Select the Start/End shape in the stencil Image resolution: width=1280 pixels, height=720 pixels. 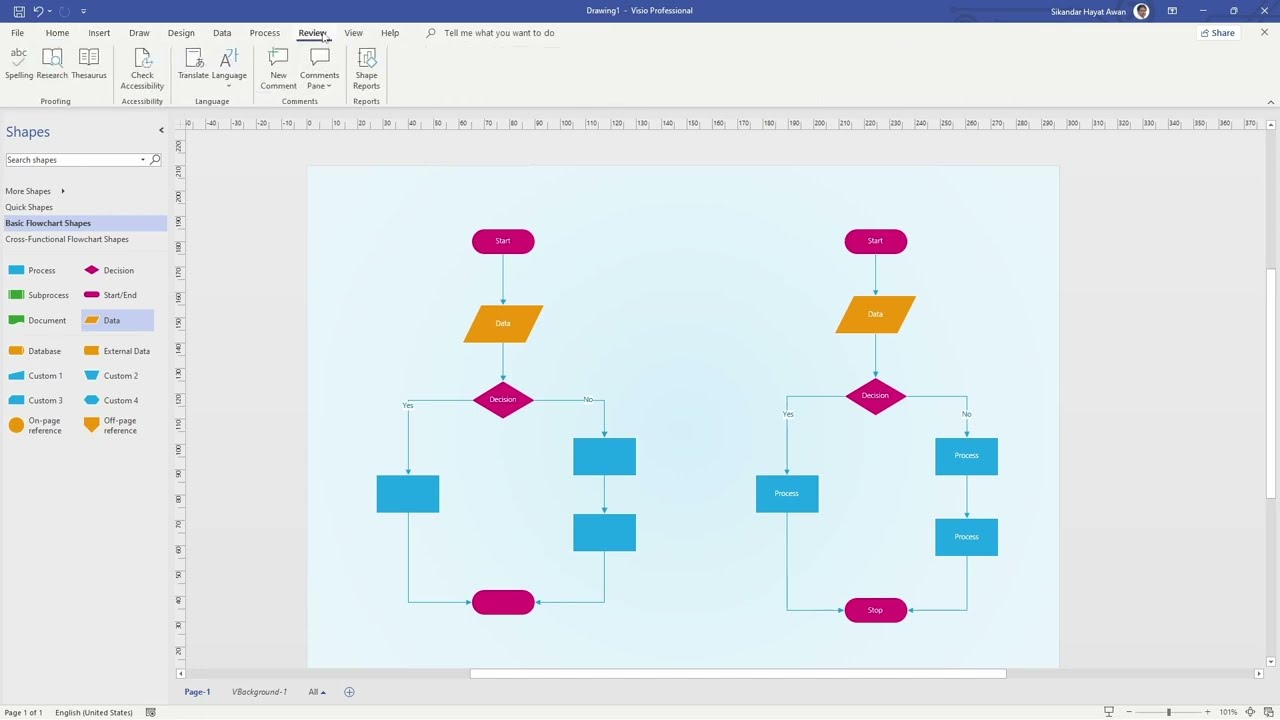coord(110,295)
